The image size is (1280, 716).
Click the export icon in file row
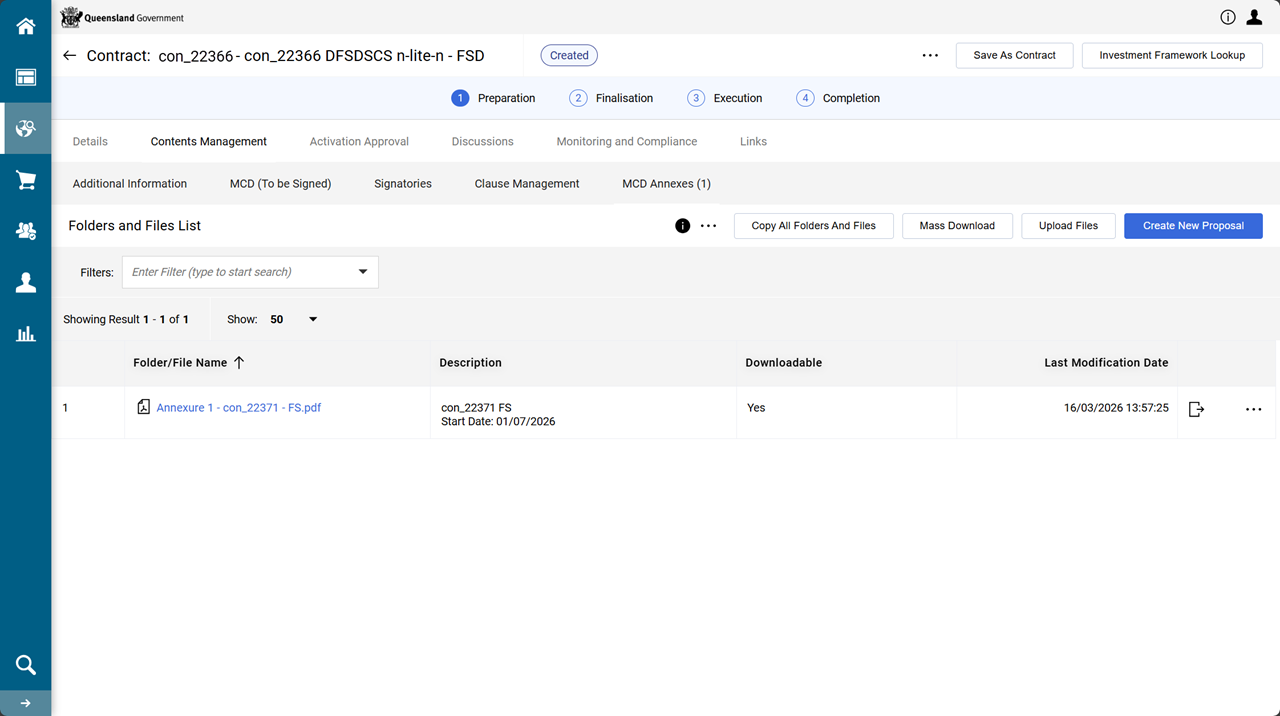click(x=1196, y=409)
